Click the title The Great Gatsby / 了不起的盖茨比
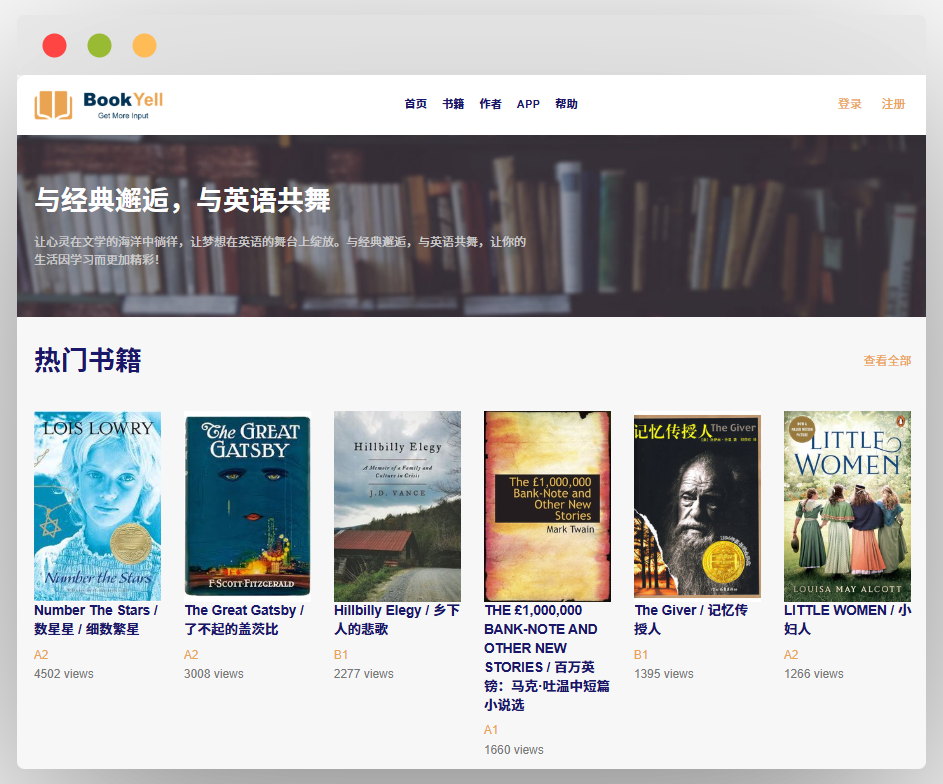The width and height of the screenshot is (943, 784). (244, 620)
